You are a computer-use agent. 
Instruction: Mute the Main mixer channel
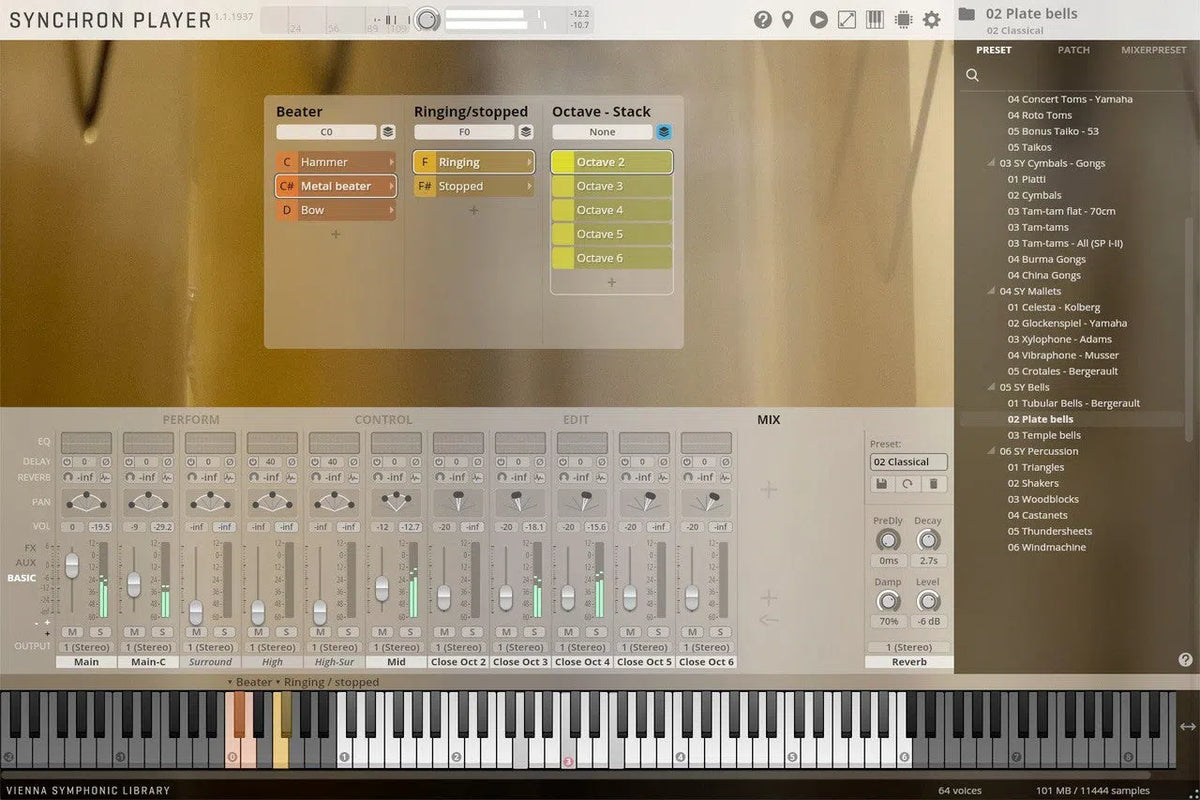click(x=72, y=632)
